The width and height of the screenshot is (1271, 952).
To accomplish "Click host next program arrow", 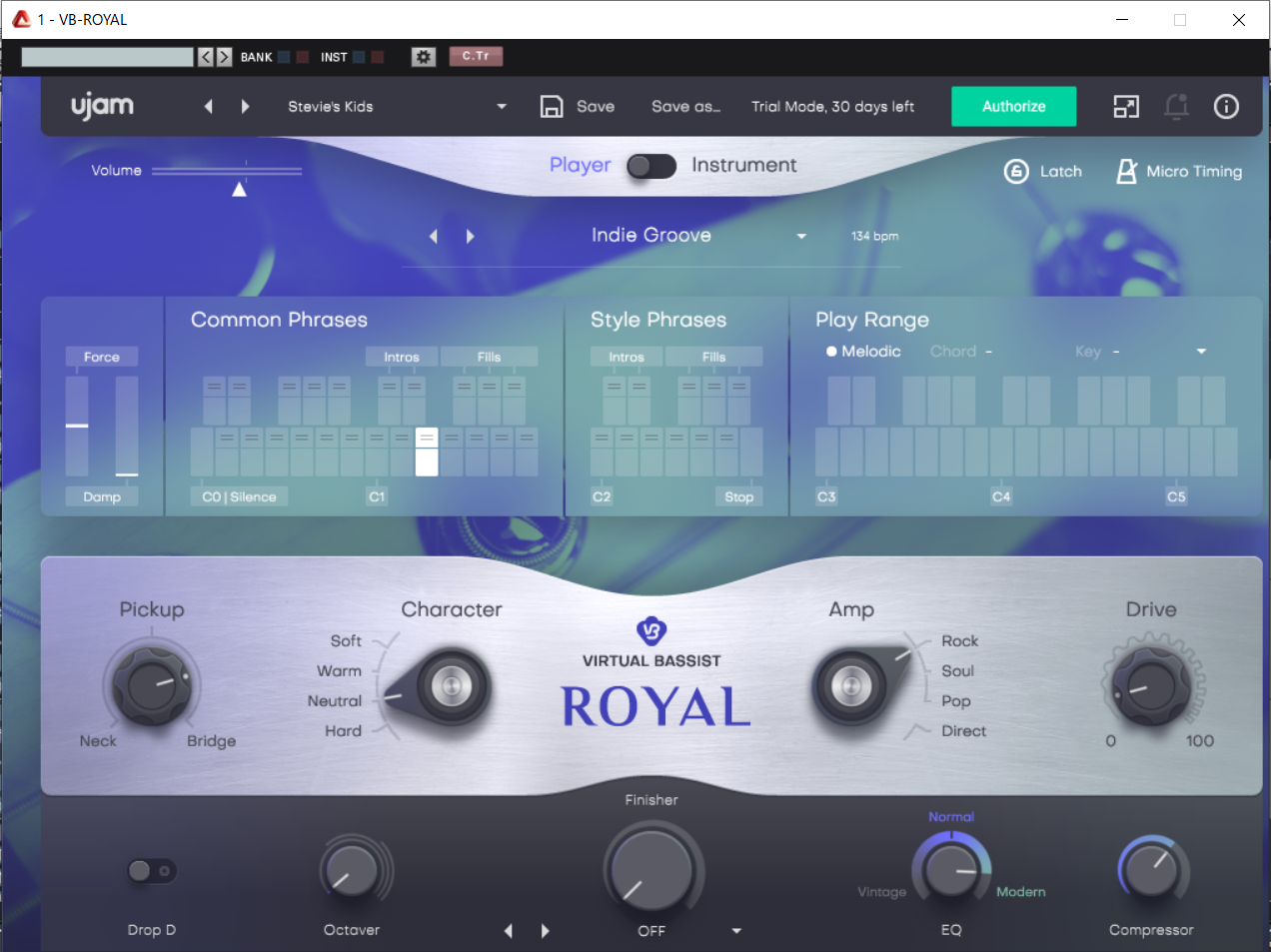I will tap(224, 57).
